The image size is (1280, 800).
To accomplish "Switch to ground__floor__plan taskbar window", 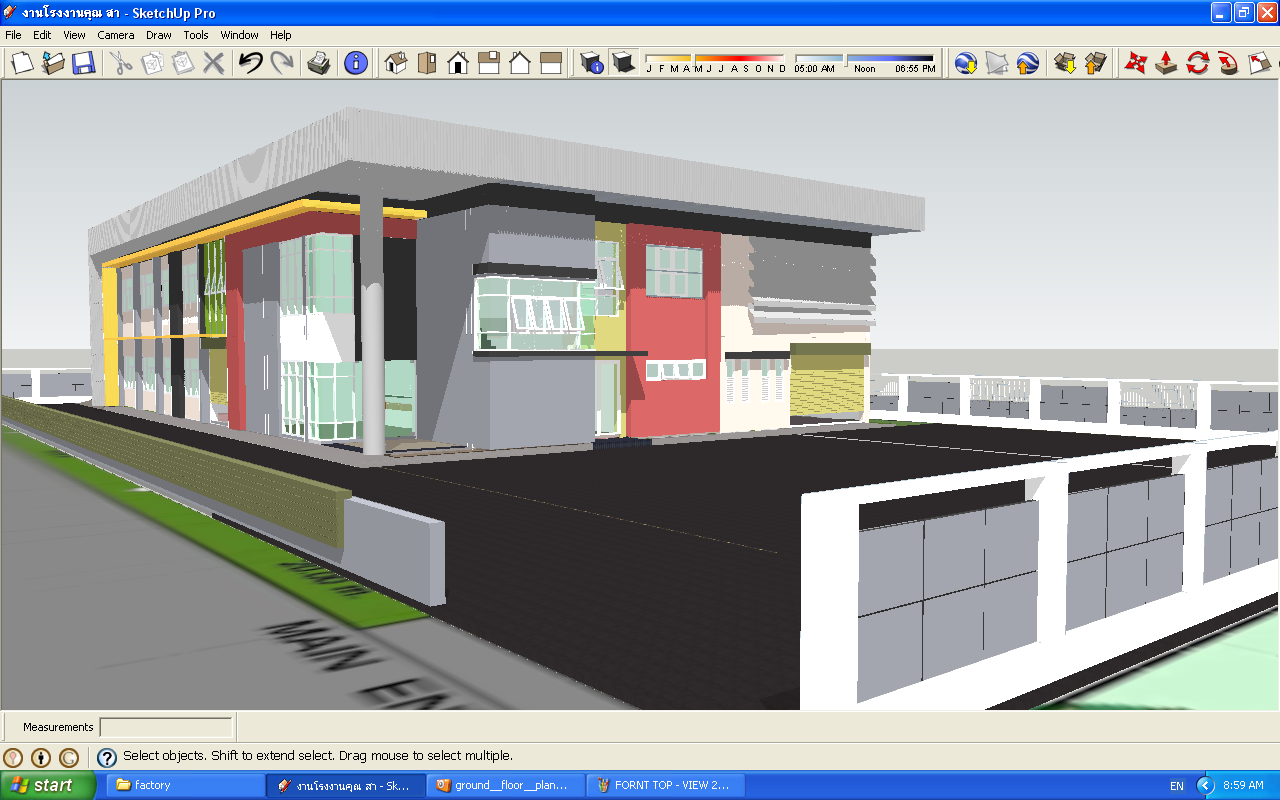I will coord(505,785).
